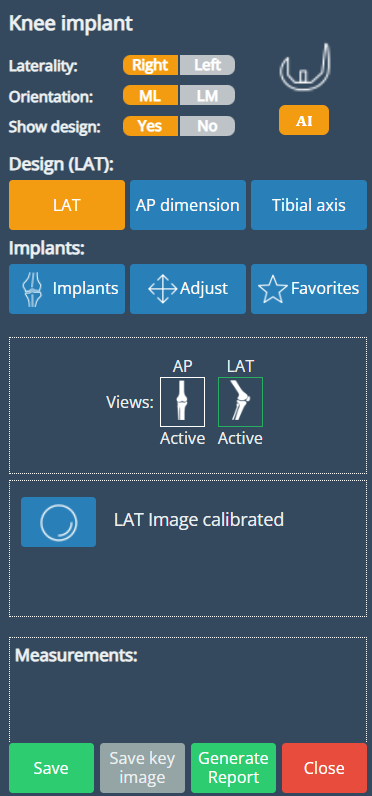Choose ML orientation
This screenshot has height=796, width=372.
(x=150, y=95)
